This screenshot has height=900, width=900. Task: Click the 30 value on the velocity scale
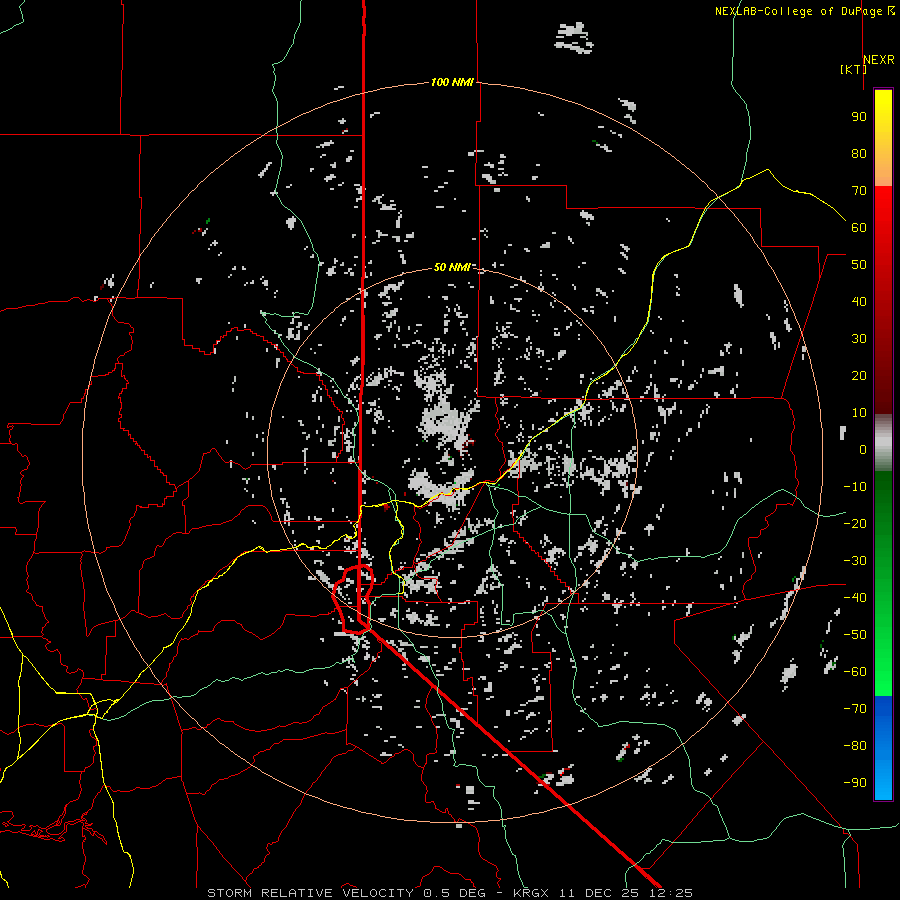859,339
